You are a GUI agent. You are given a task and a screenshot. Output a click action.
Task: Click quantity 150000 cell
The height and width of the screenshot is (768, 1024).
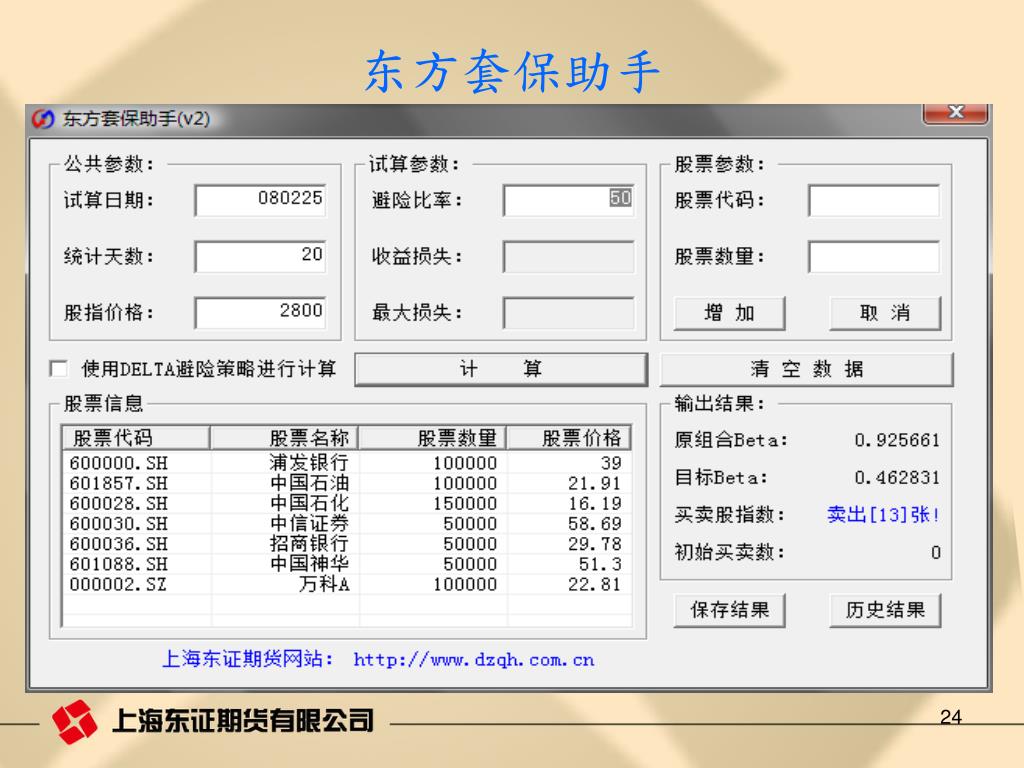[465, 504]
